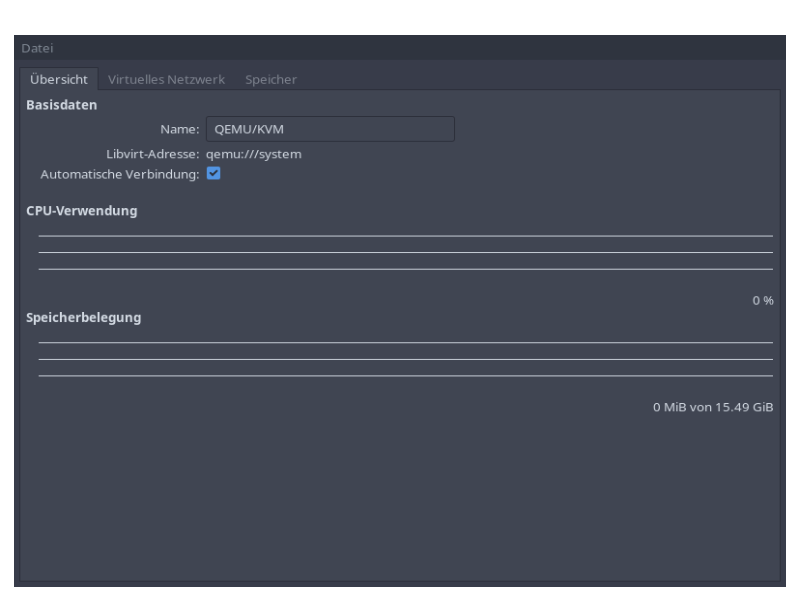Click the 0 % CPU usage value
Viewport: 800px width, 600px height.
(x=762, y=301)
